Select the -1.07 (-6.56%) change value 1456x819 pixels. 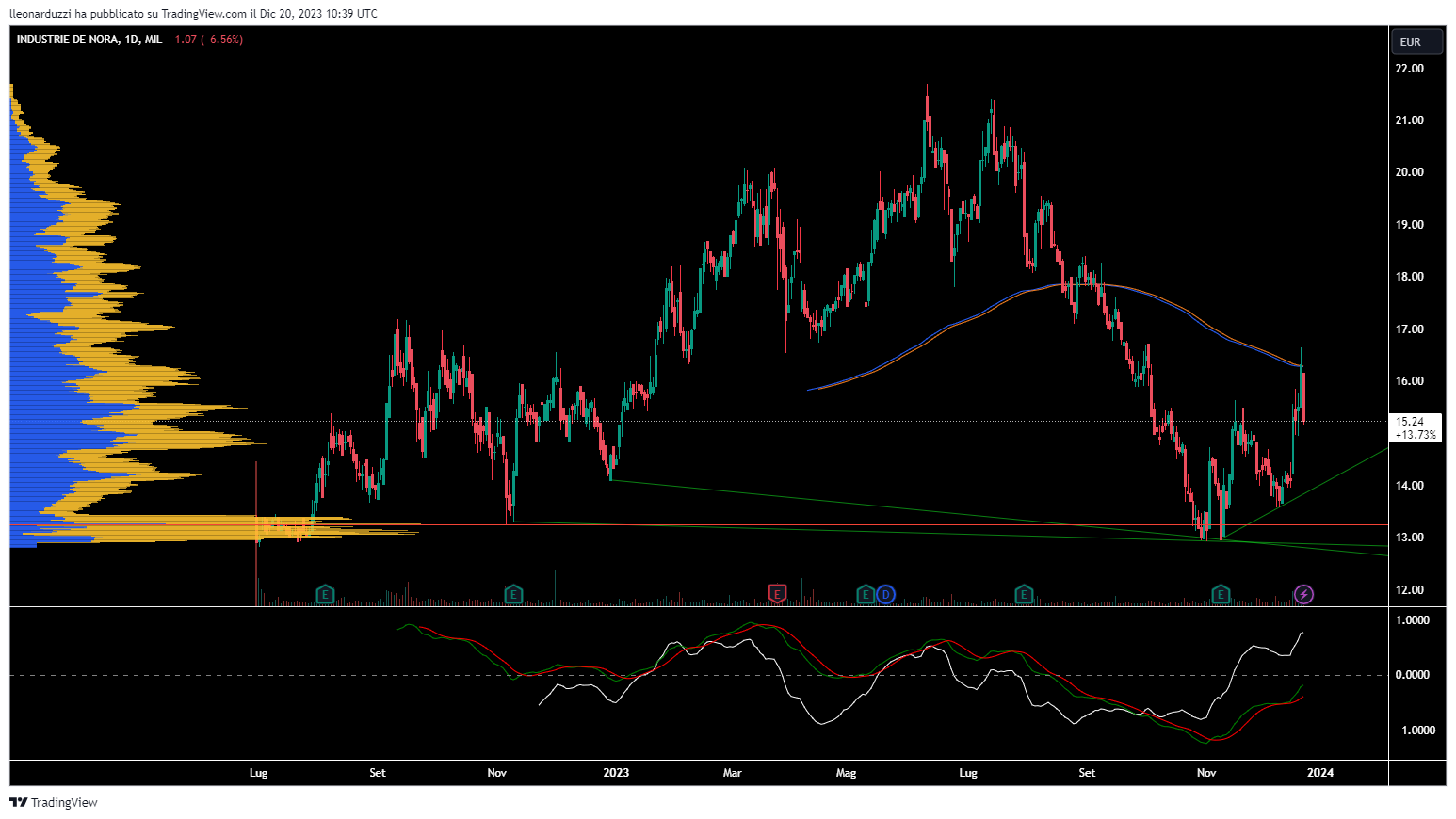coord(206,40)
